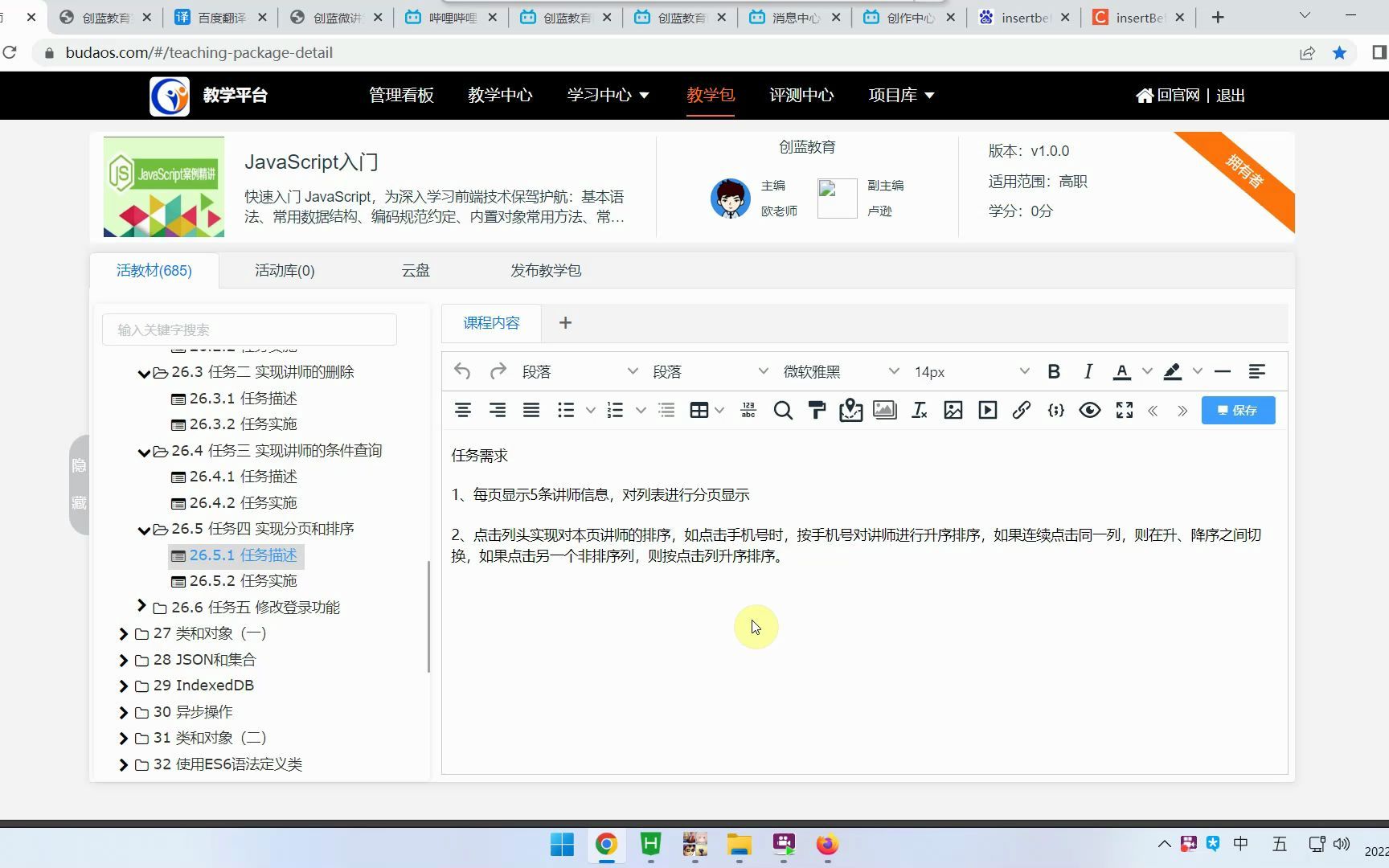The width and height of the screenshot is (1389, 868).
Task: Enter fullscreen editing mode
Action: [x=1124, y=410]
